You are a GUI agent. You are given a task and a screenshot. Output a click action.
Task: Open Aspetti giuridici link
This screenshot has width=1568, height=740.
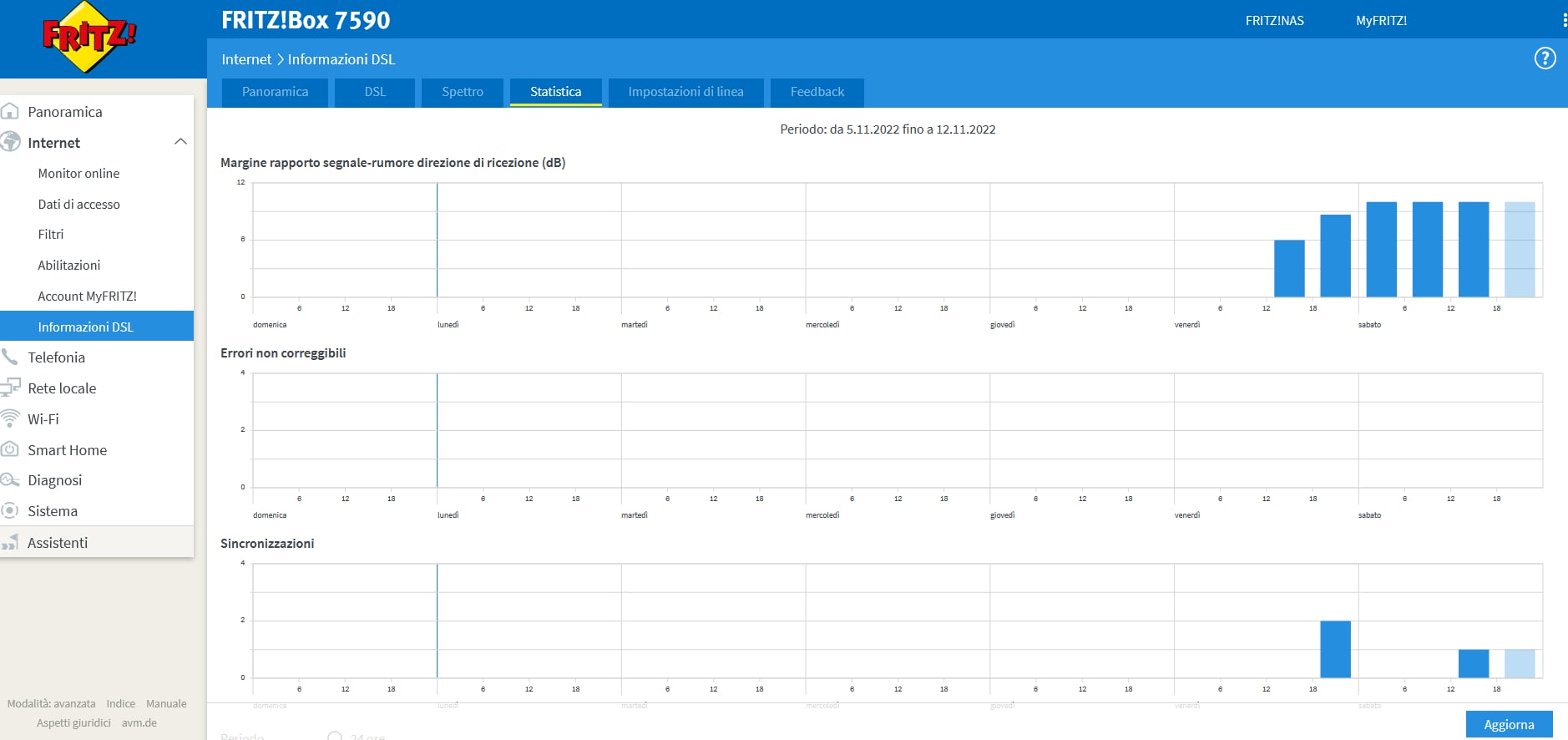pos(73,723)
